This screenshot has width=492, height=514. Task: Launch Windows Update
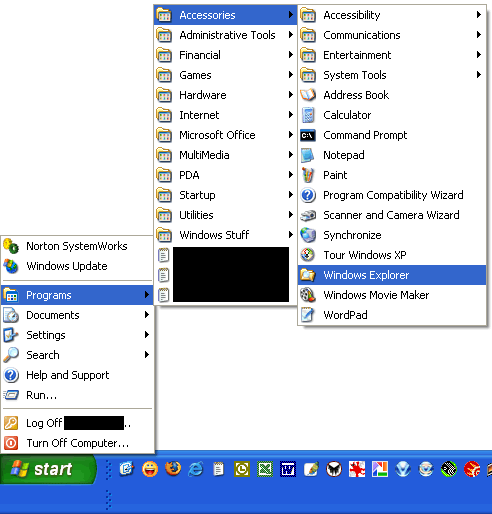77,266
